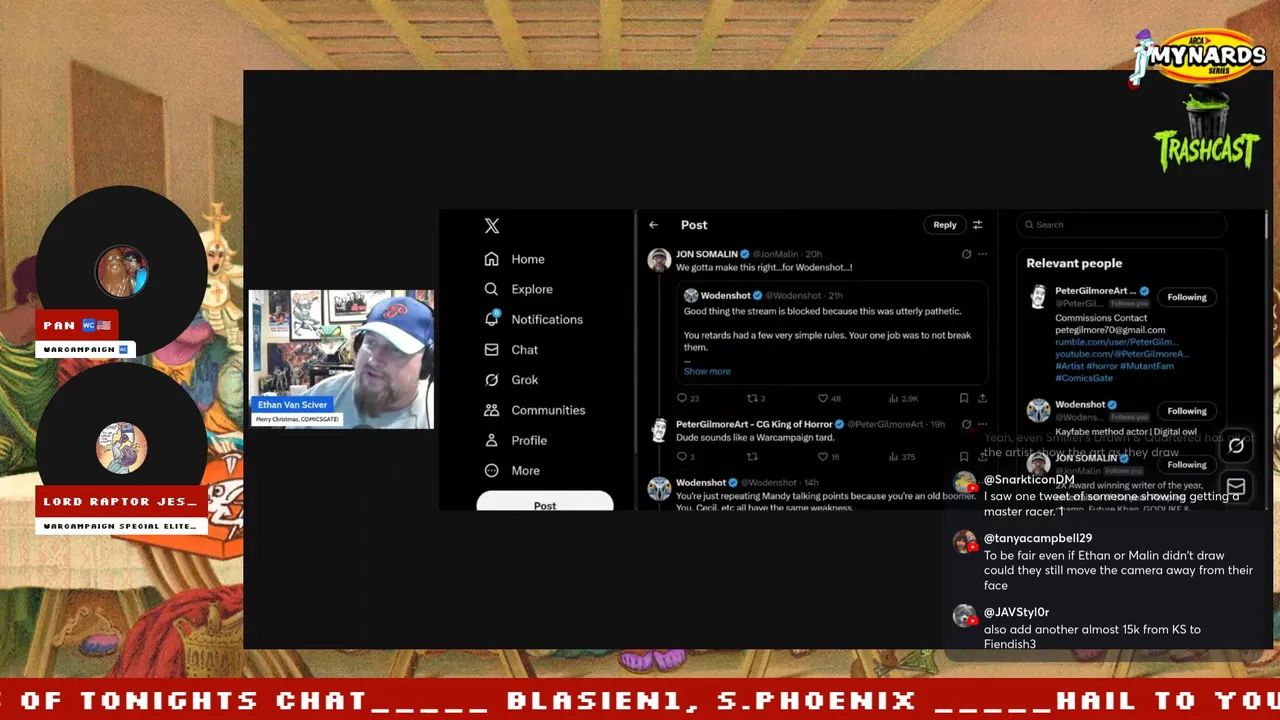
Task: Click the Grok icon on PeterGilmoreArt's reply
Action: [x=966, y=424]
